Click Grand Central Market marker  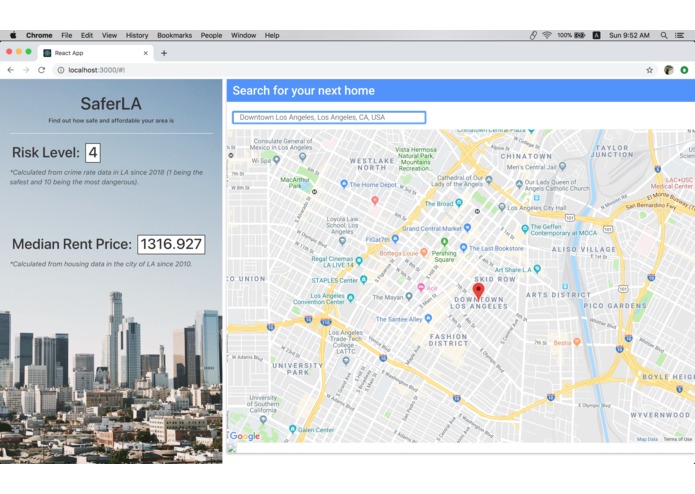coord(467,228)
